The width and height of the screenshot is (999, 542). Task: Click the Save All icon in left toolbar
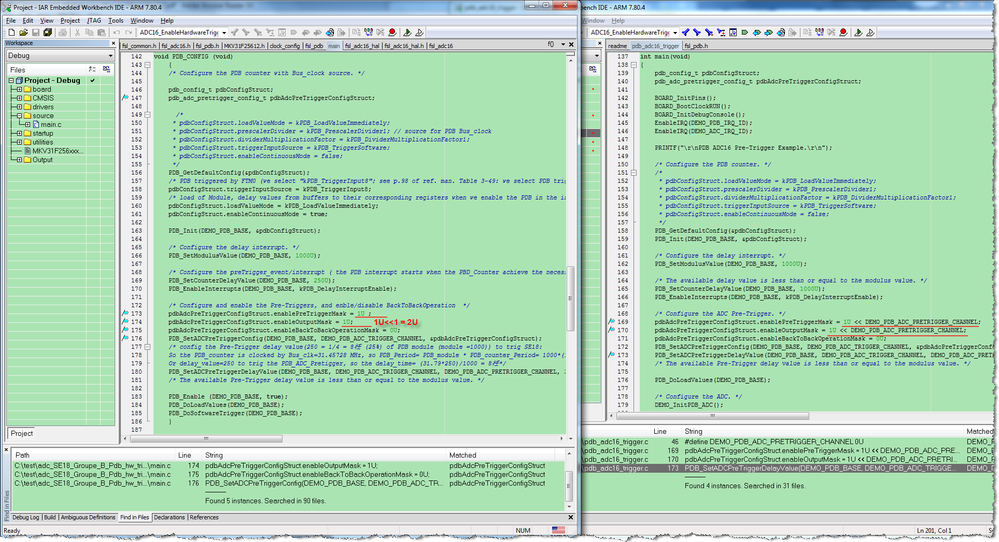click(48, 32)
